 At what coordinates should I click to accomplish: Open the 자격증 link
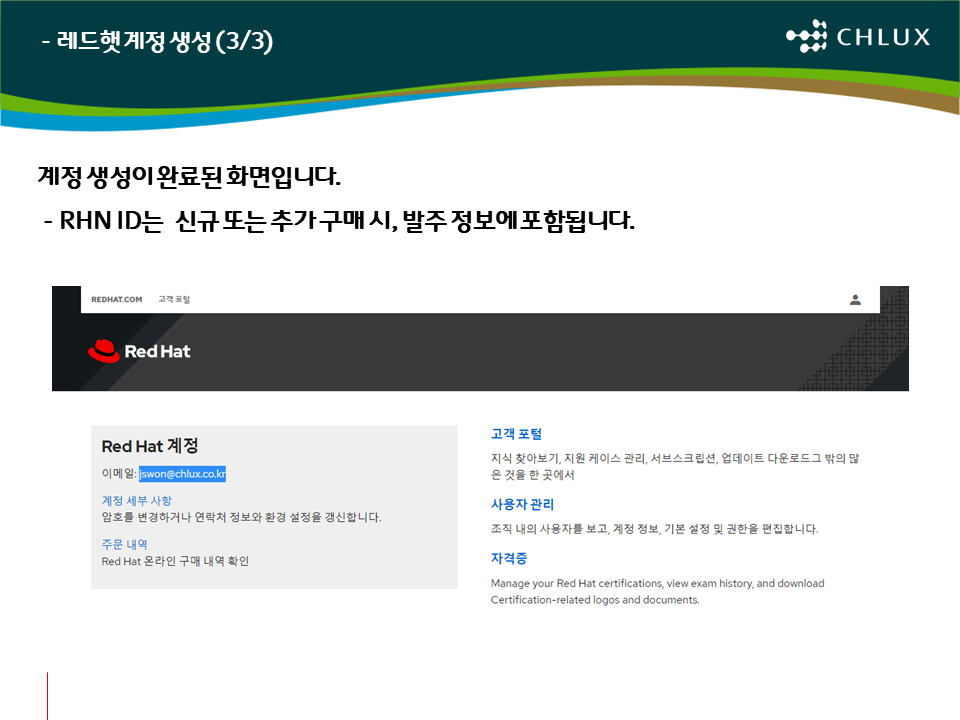509,558
